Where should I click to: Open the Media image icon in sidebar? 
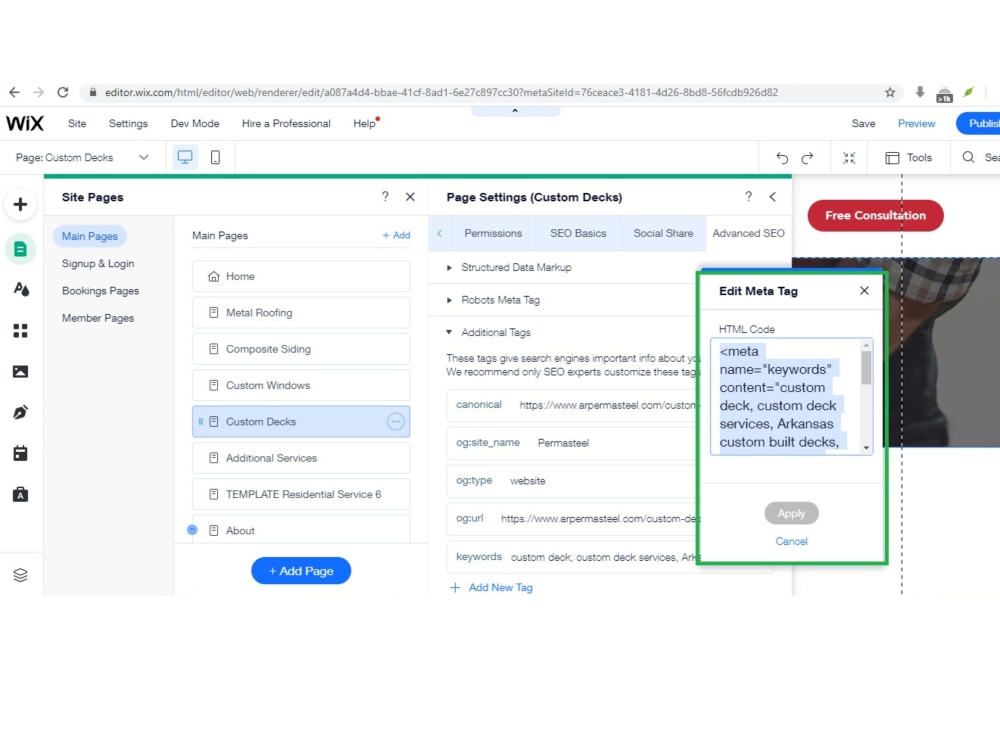click(x=20, y=371)
